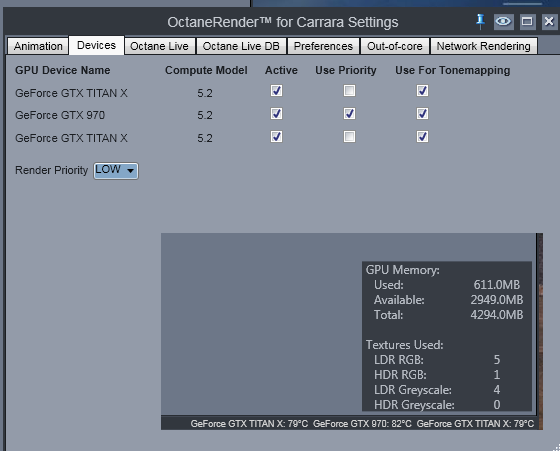
Task: Pin the OctaneRender settings window
Action: coord(480,21)
